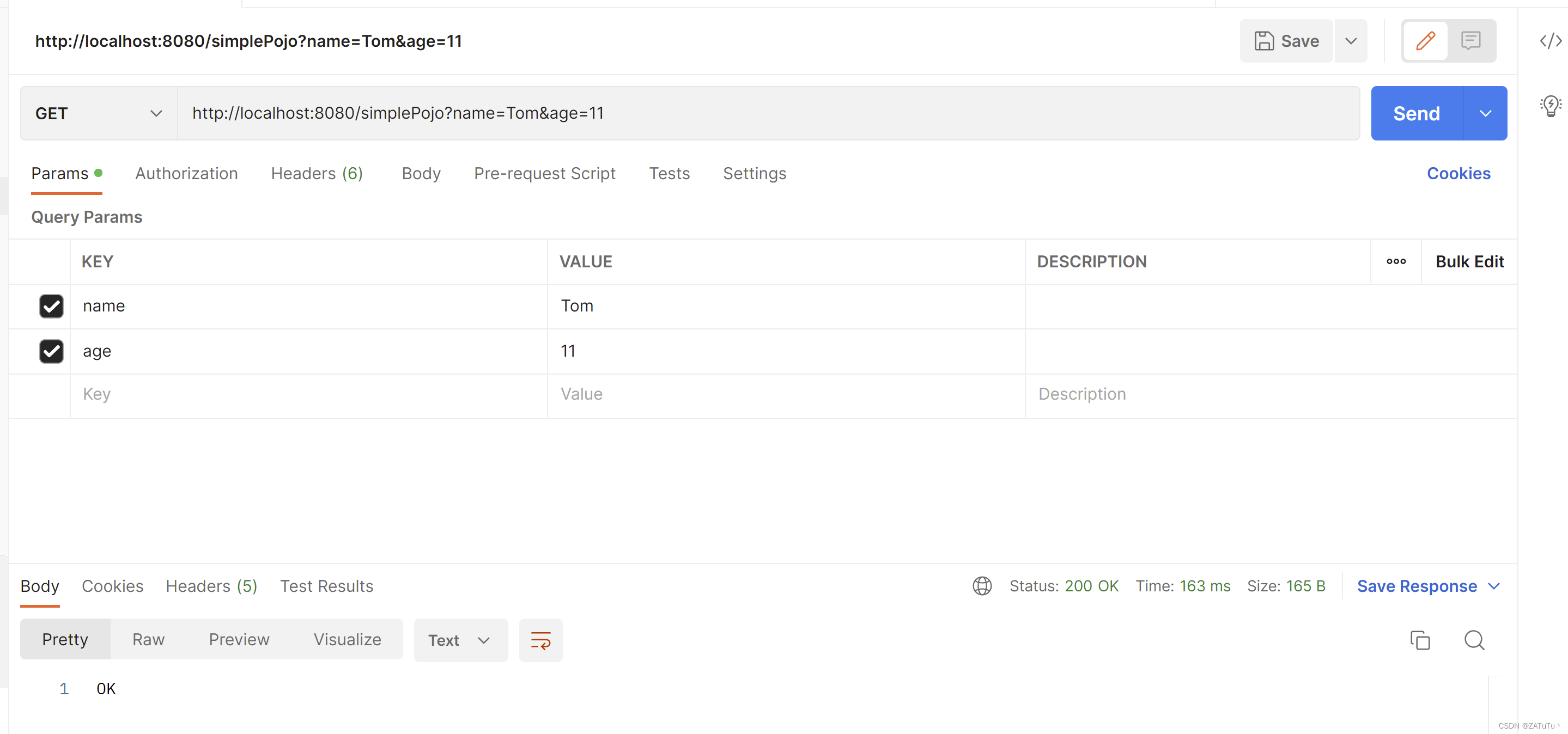Click the empty Description input field

(x=1271, y=395)
